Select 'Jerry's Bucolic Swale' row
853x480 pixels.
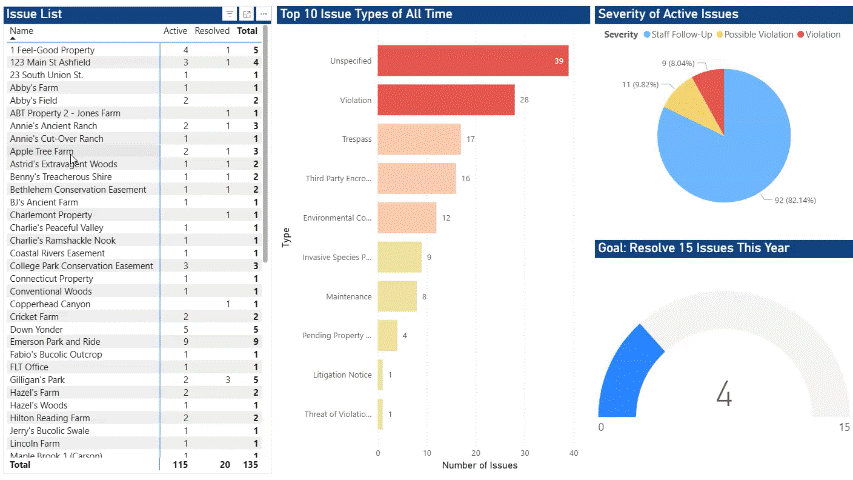[x=134, y=430]
